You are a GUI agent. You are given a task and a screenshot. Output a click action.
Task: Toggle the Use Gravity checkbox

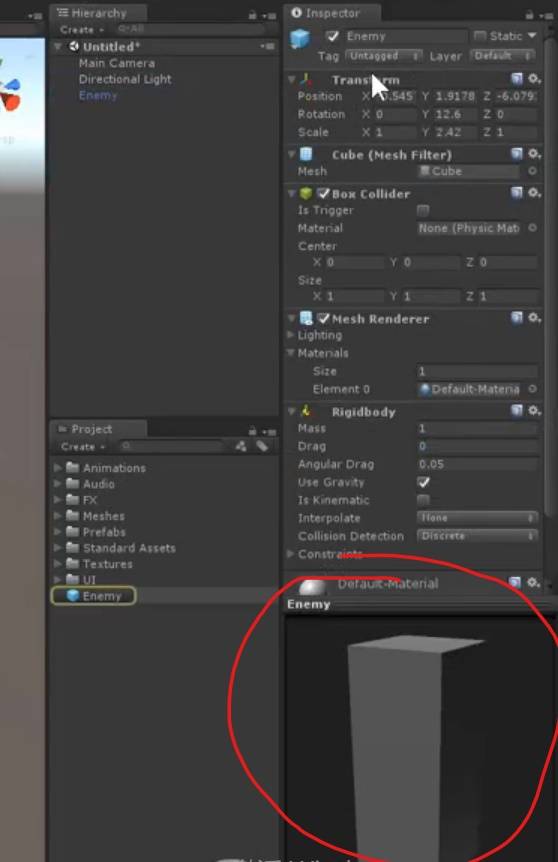click(x=423, y=482)
